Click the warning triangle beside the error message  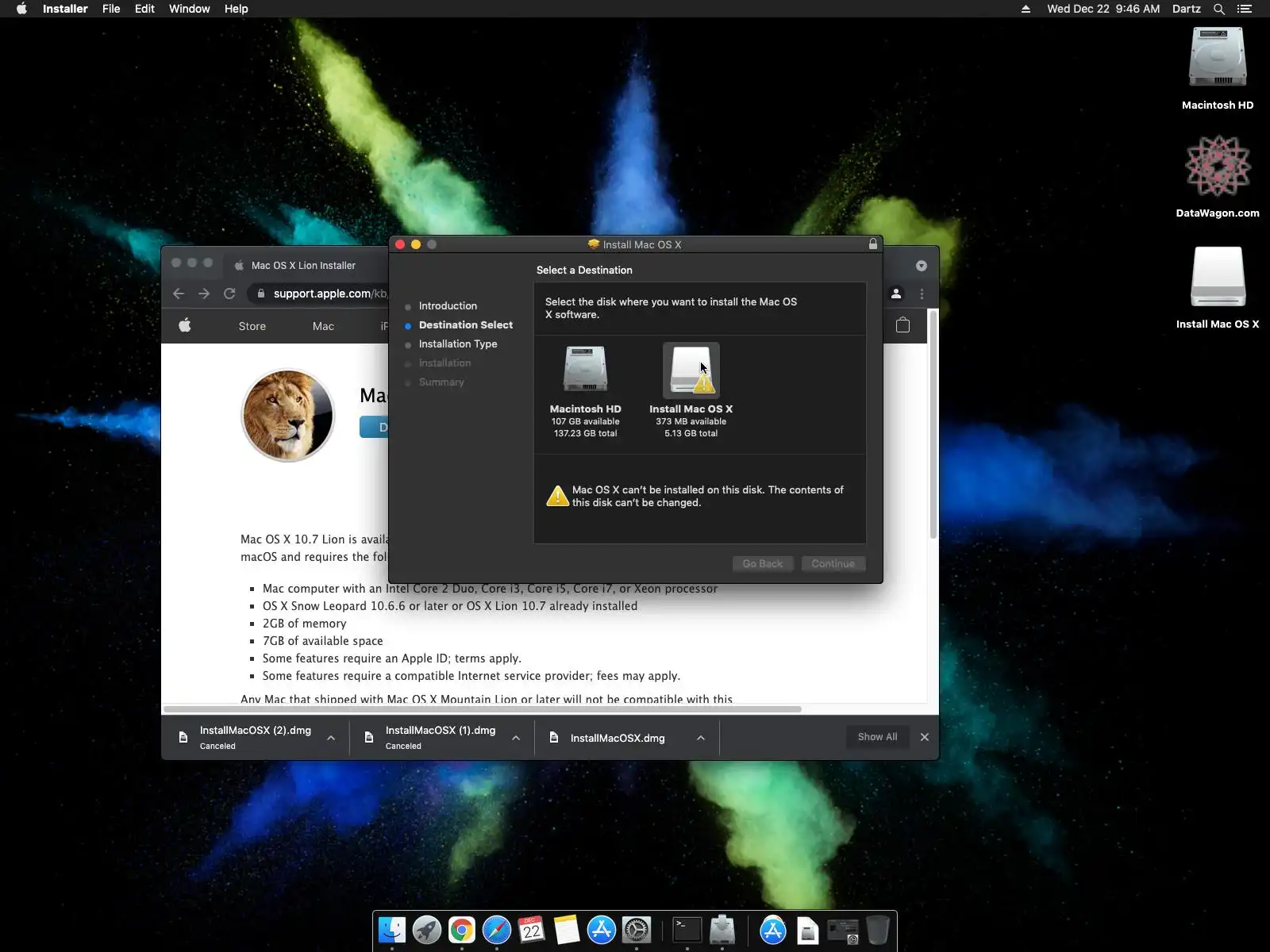coord(558,497)
